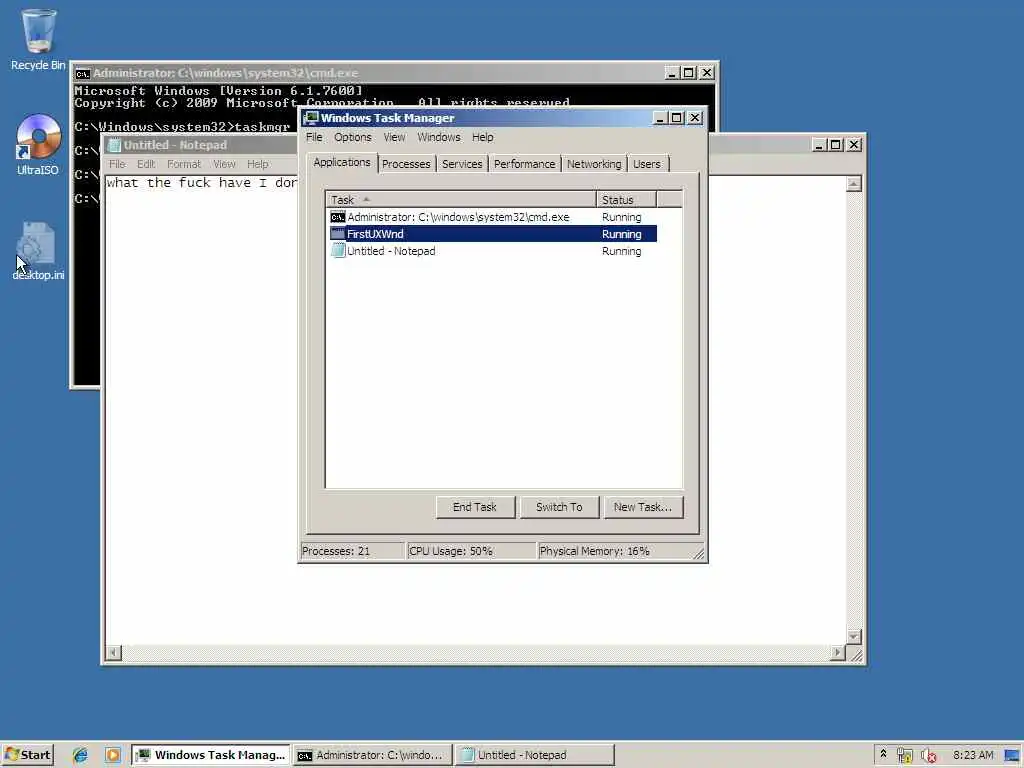1024x768 pixels.
Task: Click the End Task button
Action: click(475, 507)
